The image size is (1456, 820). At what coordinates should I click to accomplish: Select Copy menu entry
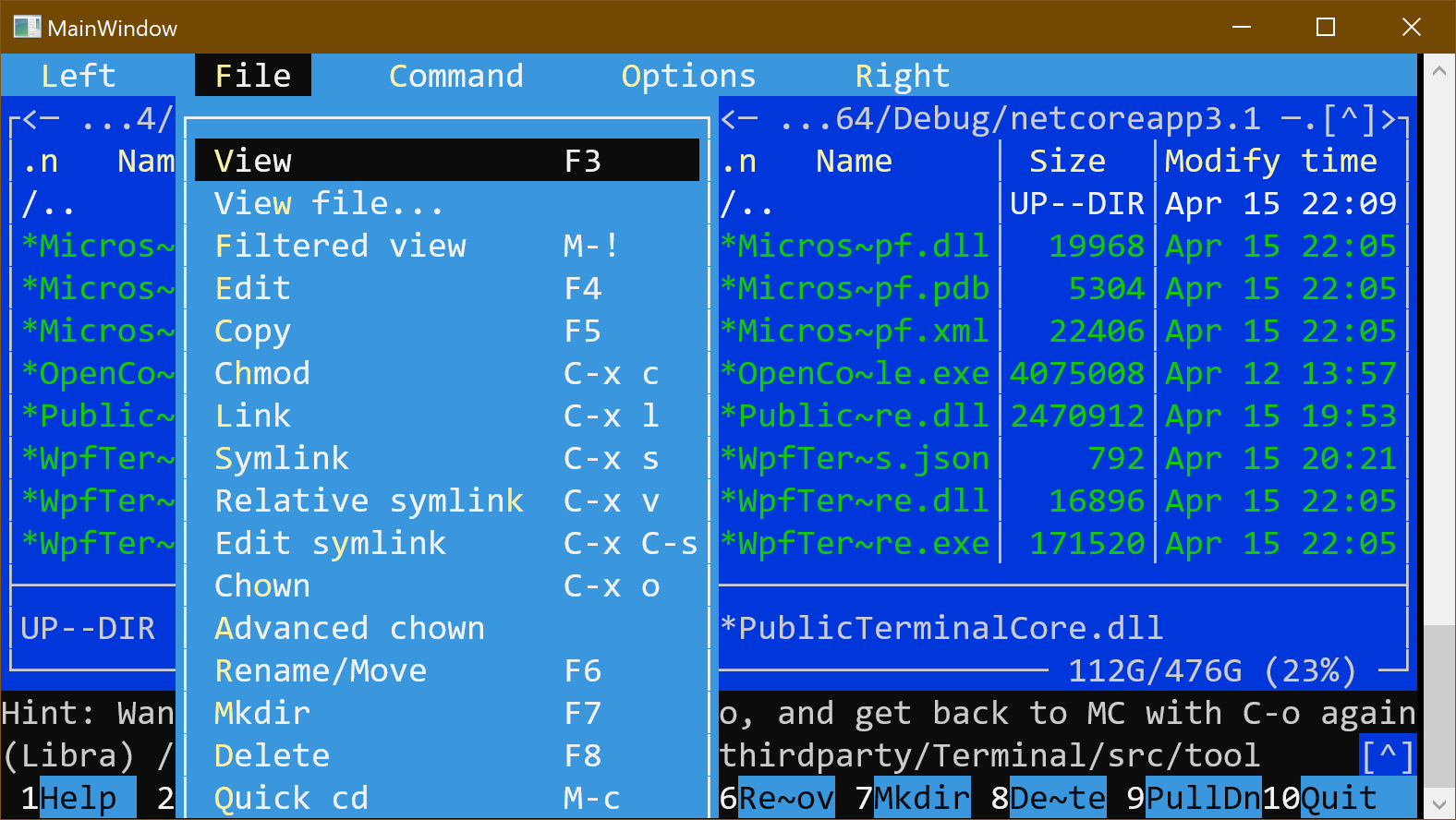tap(447, 330)
